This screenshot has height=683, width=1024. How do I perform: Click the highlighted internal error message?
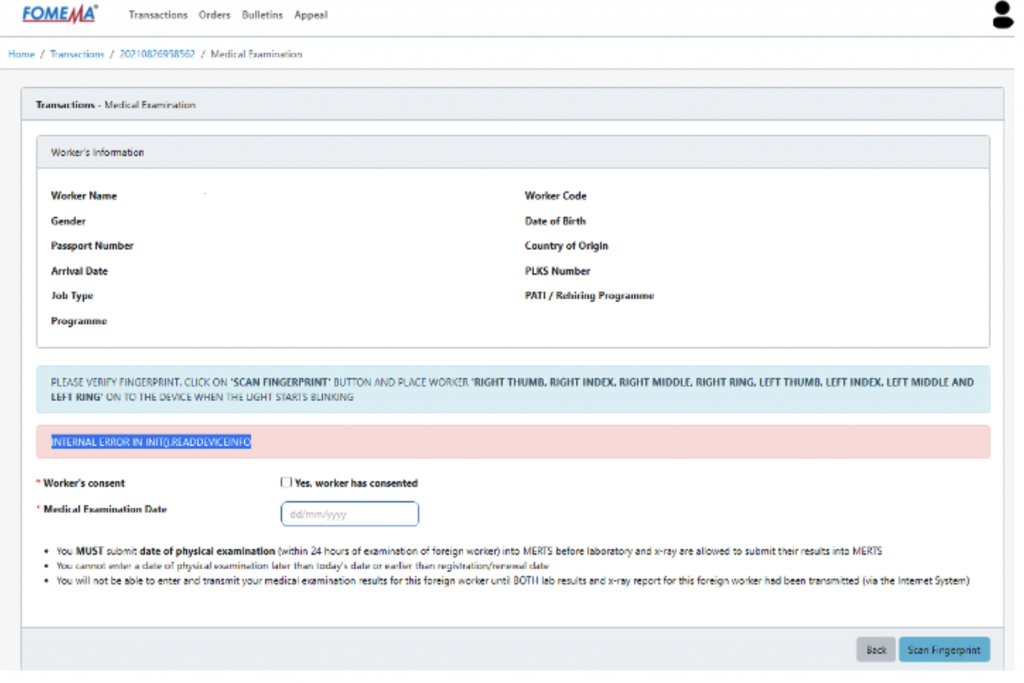coord(151,441)
